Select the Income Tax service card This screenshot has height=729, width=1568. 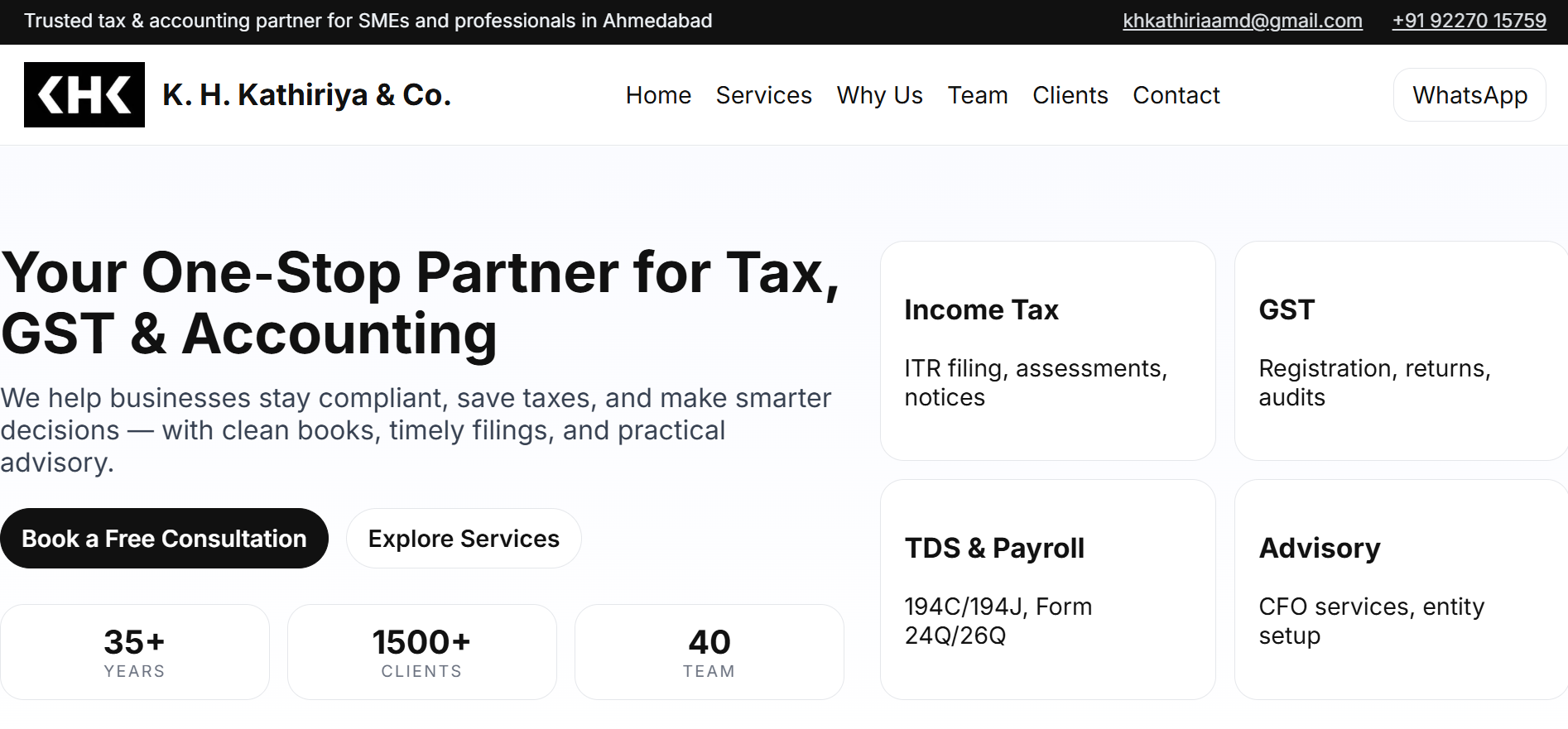coord(1047,351)
